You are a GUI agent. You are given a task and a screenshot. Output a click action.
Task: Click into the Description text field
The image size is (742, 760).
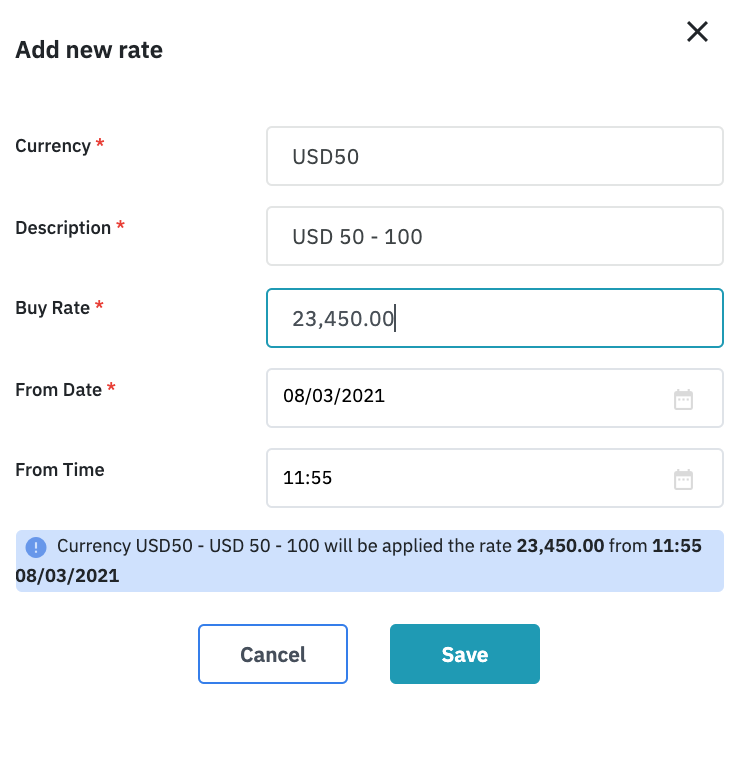(494, 237)
